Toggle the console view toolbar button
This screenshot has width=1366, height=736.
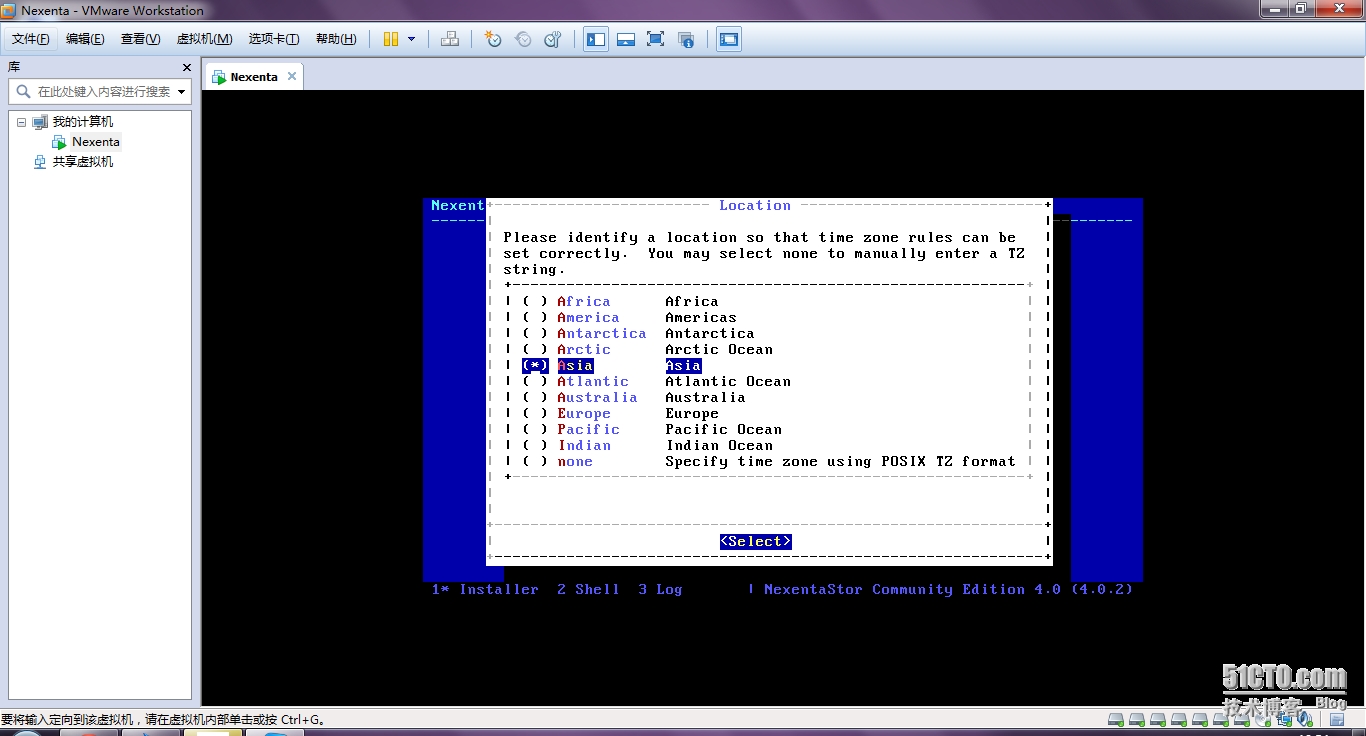[729, 39]
